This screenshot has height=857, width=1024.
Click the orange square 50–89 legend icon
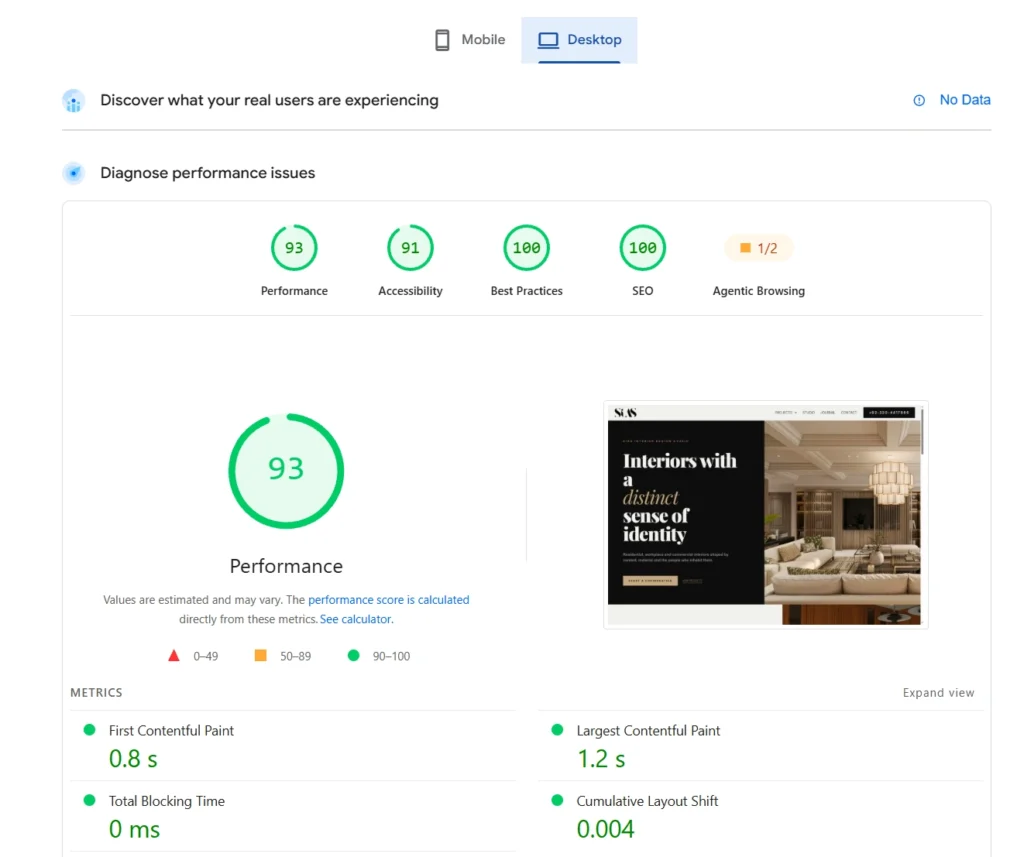point(260,655)
